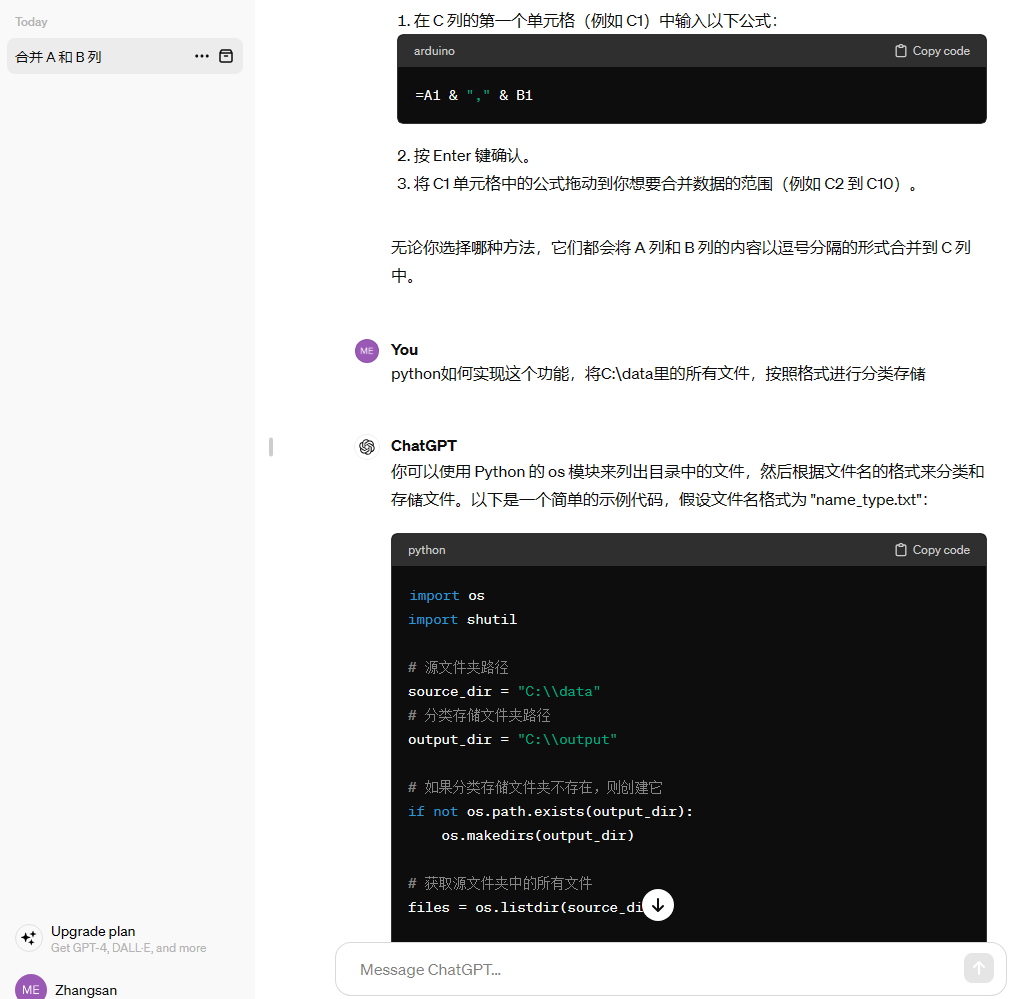
Task: Click the sparkle icon beside Upgrade plan
Action: pyautogui.click(x=28, y=938)
